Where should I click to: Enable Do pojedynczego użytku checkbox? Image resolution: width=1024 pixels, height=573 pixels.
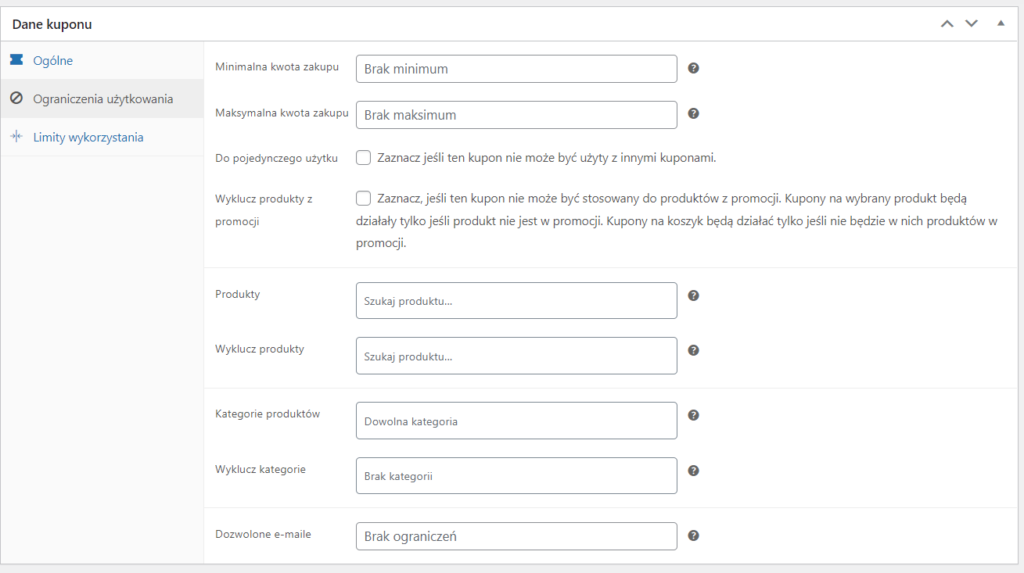click(363, 157)
